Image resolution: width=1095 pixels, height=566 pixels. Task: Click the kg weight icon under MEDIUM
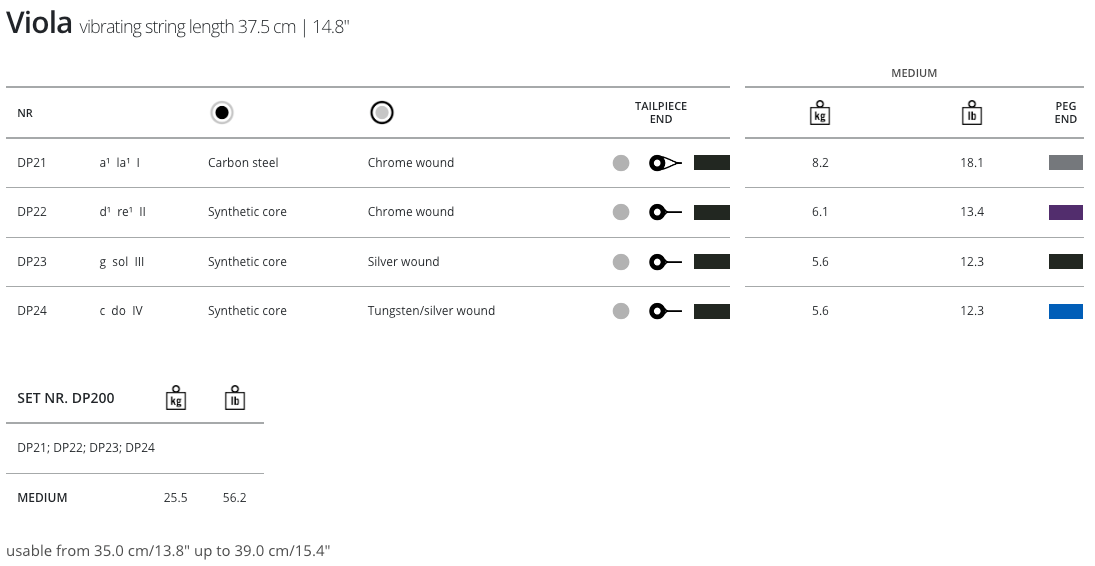820,113
